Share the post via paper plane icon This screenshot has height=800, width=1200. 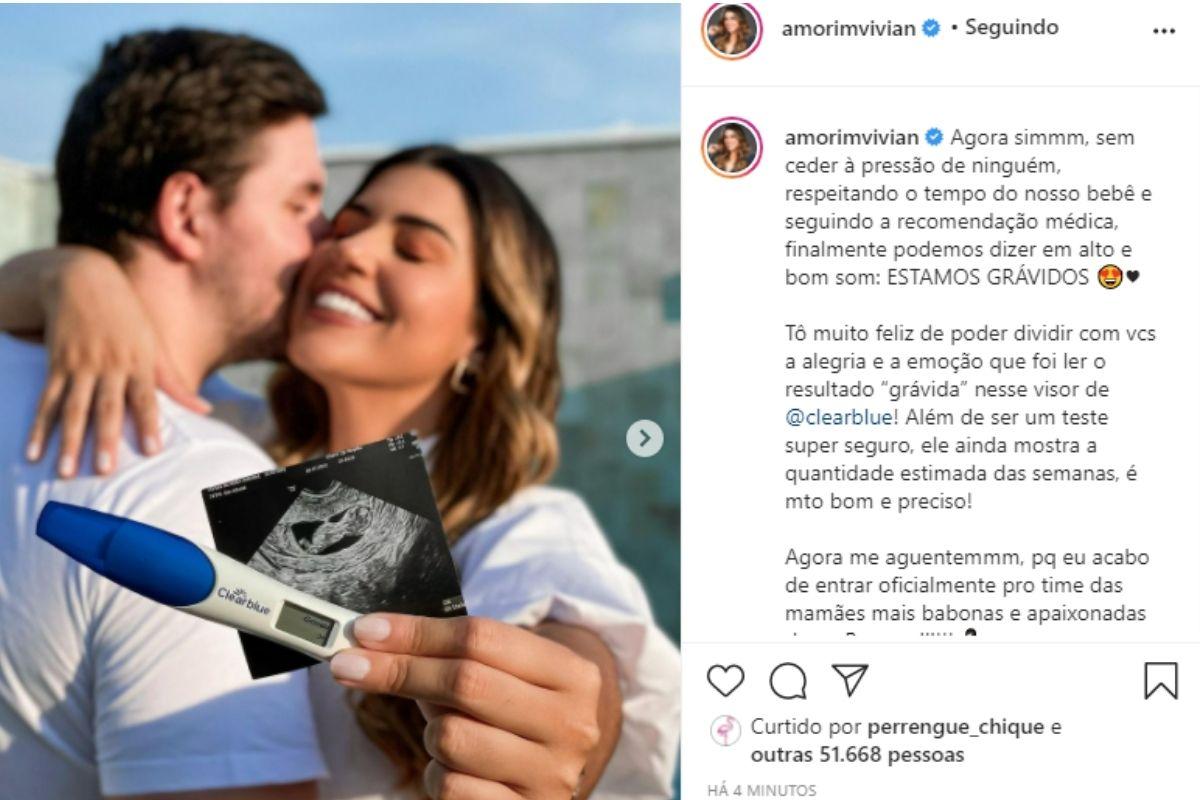[x=849, y=681]
